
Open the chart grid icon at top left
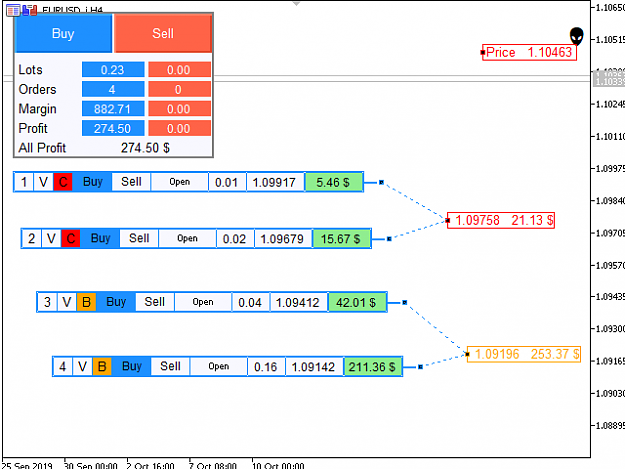tap(13, 10)
